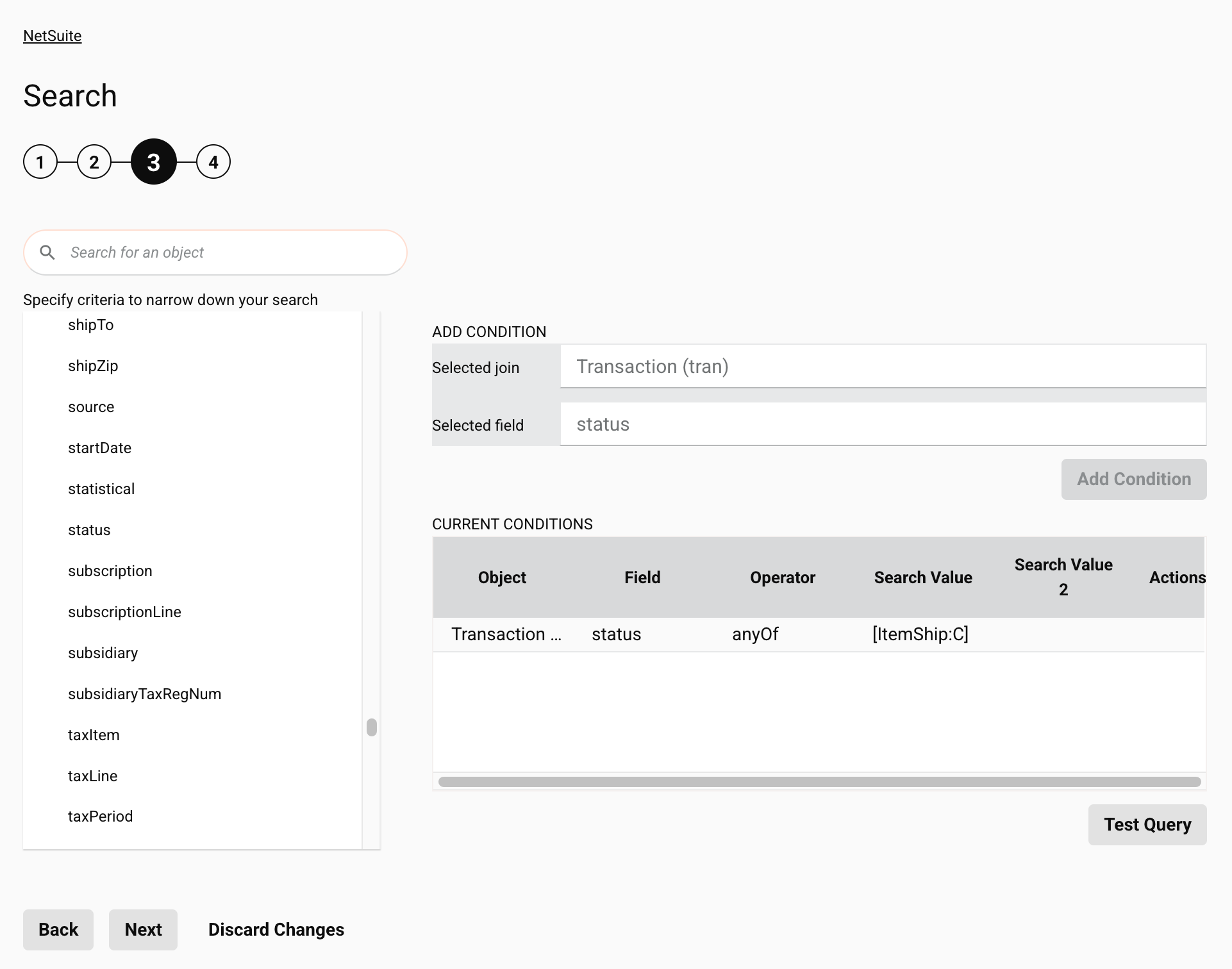This screenshot has width=1232, height=969.
Task: Focus the 'Search for an object' field
Action: (x=231, y=253)
